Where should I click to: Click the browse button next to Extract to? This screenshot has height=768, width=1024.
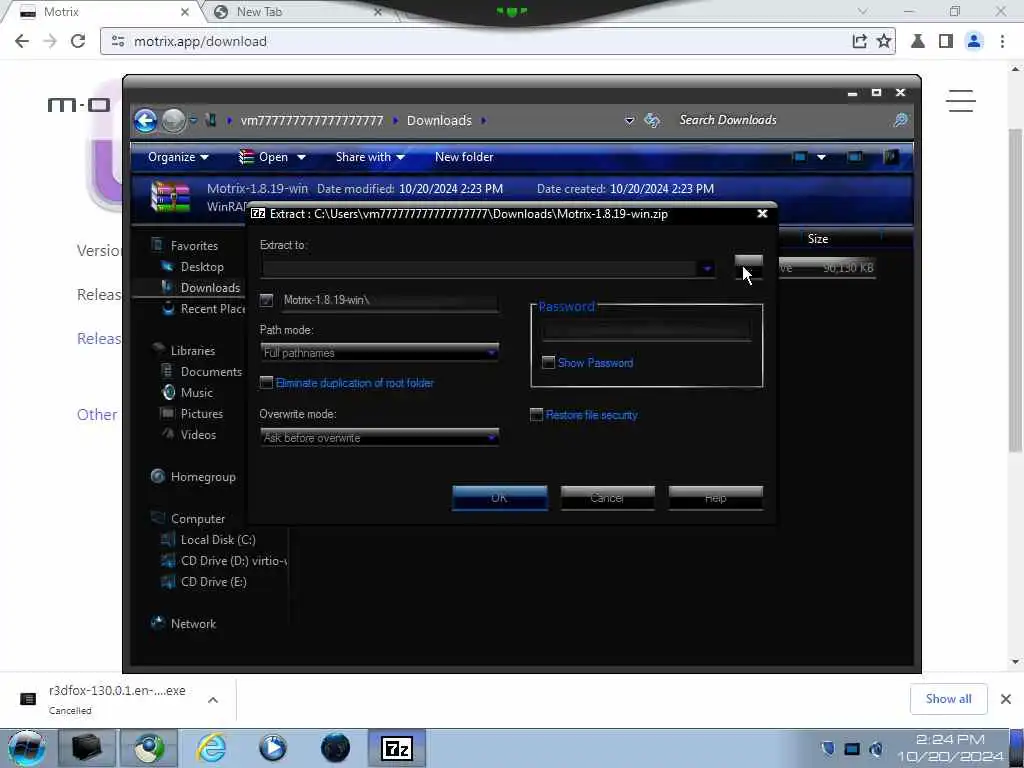748,267
